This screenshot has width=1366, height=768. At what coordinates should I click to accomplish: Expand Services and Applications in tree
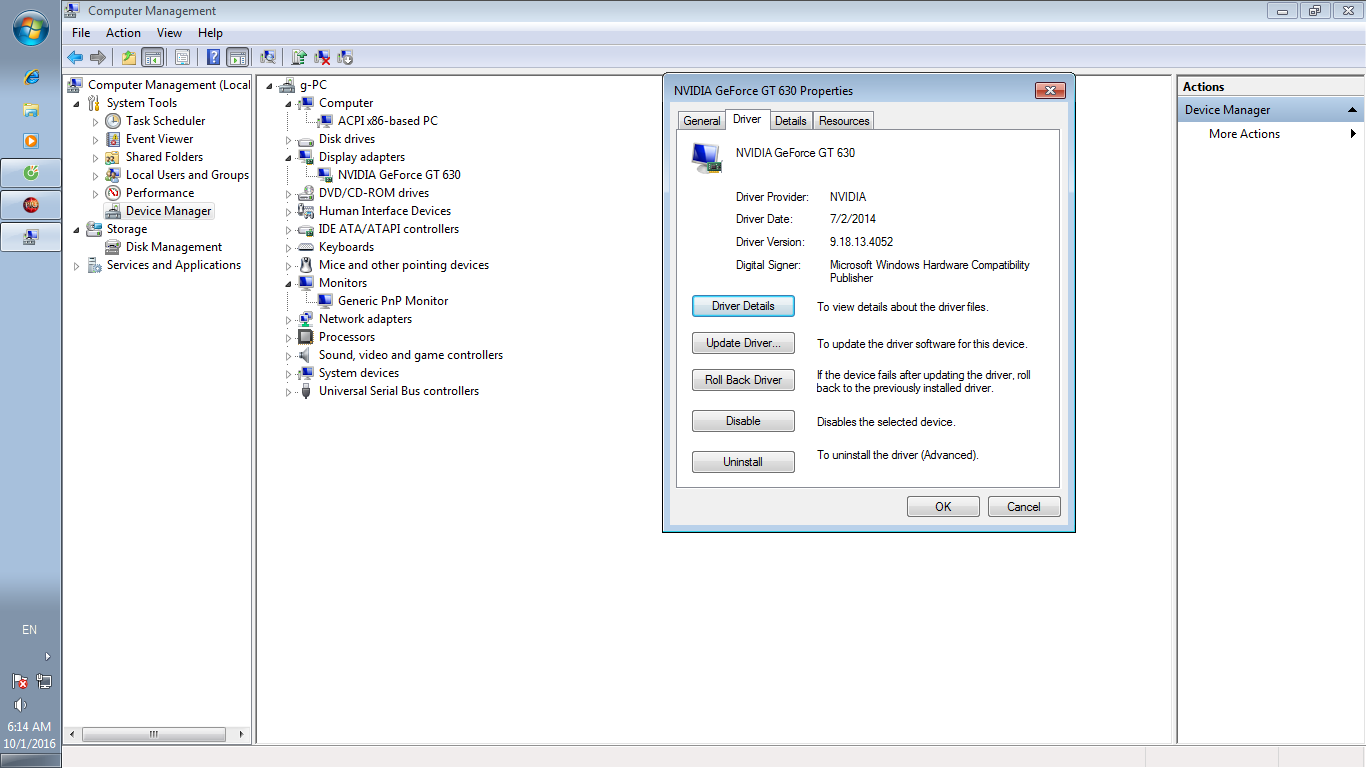pos(77,266)
